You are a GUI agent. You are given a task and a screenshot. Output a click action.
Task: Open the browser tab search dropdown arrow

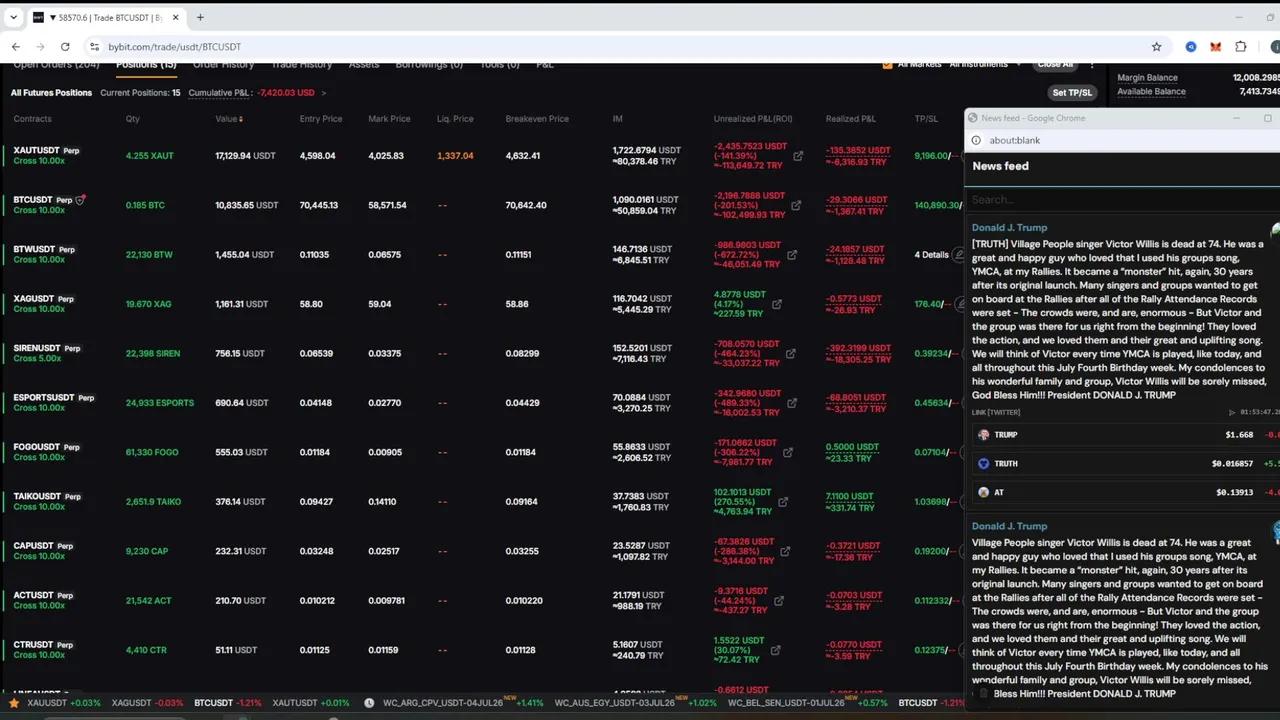[13, 17]
